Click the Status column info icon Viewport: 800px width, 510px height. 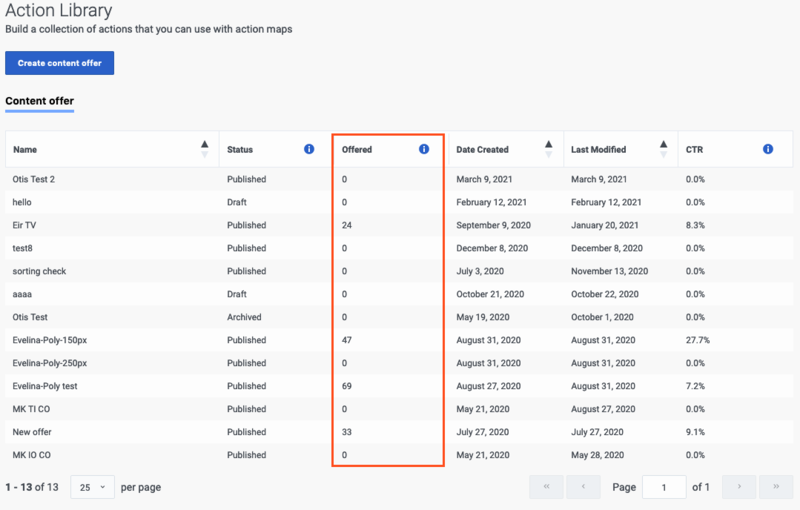pos(309,149)
